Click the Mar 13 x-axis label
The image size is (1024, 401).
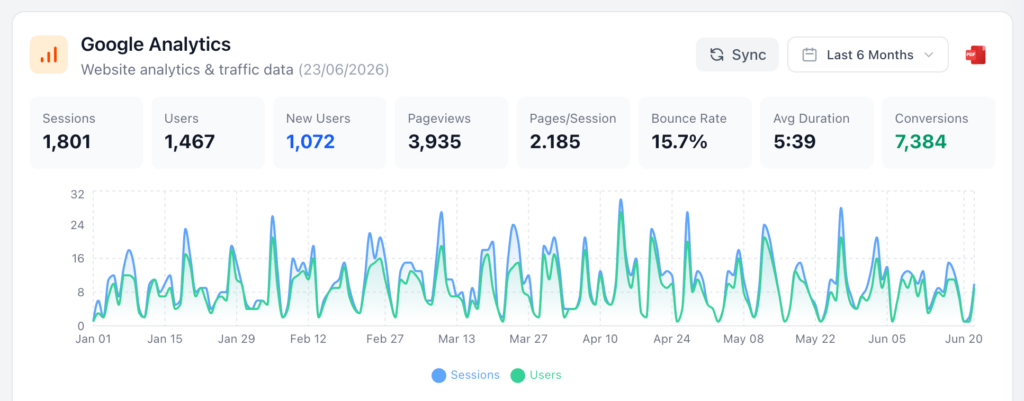pos(457,339)
